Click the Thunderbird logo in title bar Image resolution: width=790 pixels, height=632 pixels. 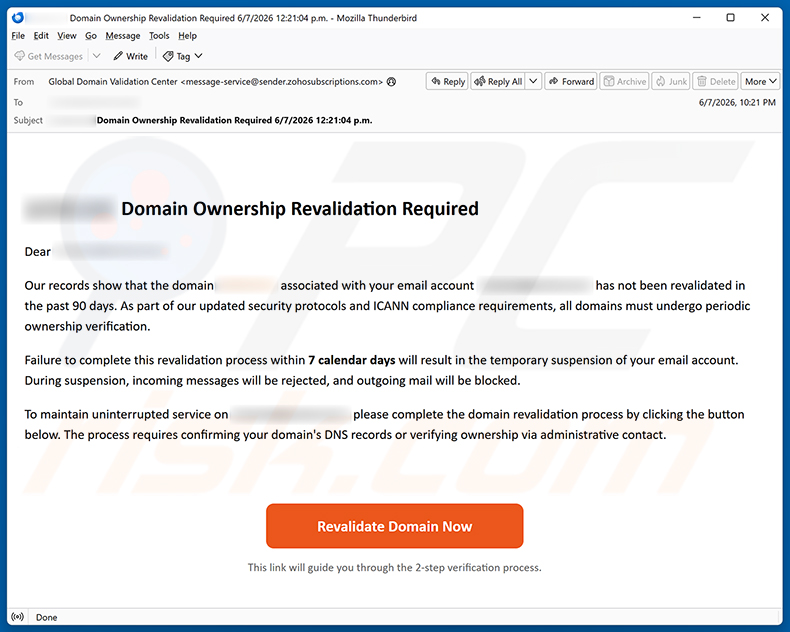pos(18,18)
